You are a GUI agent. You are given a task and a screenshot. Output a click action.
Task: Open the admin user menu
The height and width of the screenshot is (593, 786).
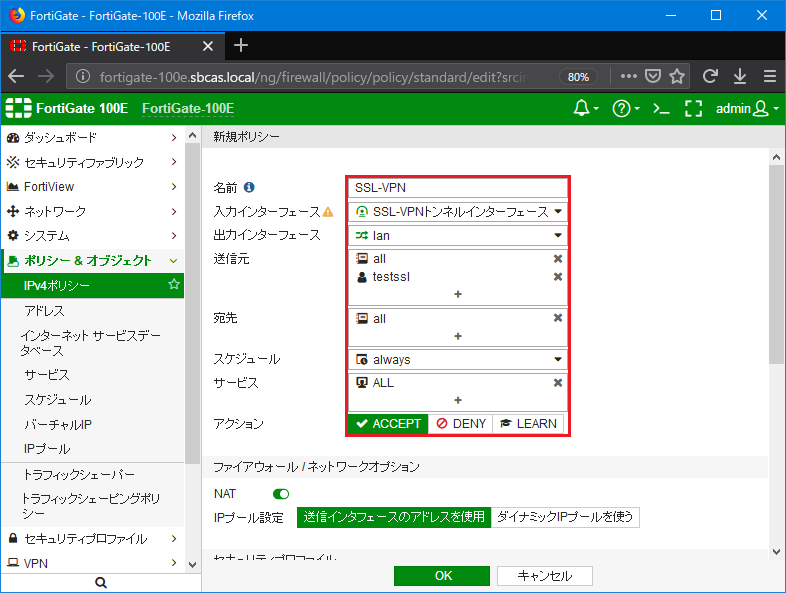tap(747, 108)
